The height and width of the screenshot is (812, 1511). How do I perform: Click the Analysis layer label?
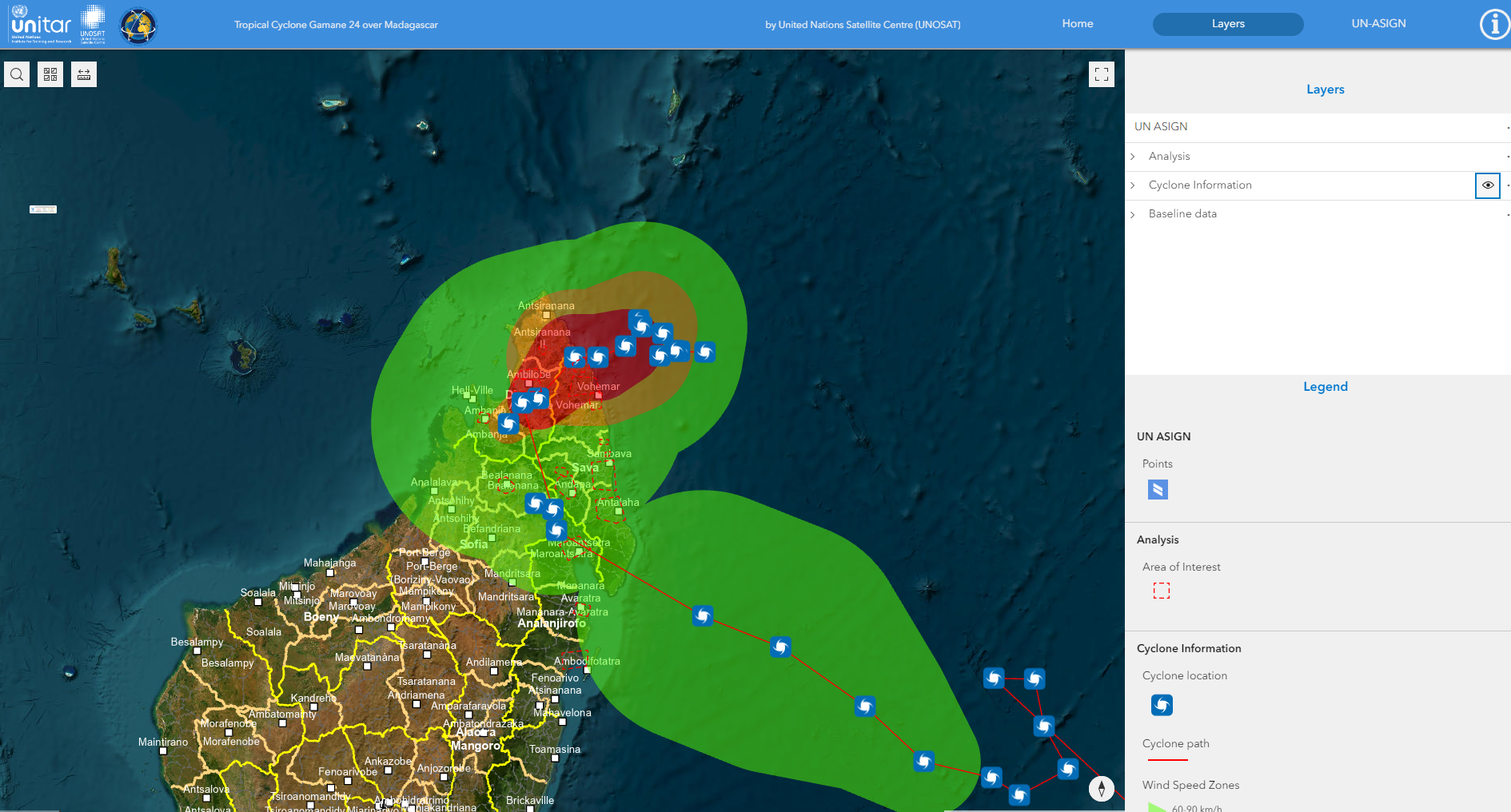point(1169,157)
